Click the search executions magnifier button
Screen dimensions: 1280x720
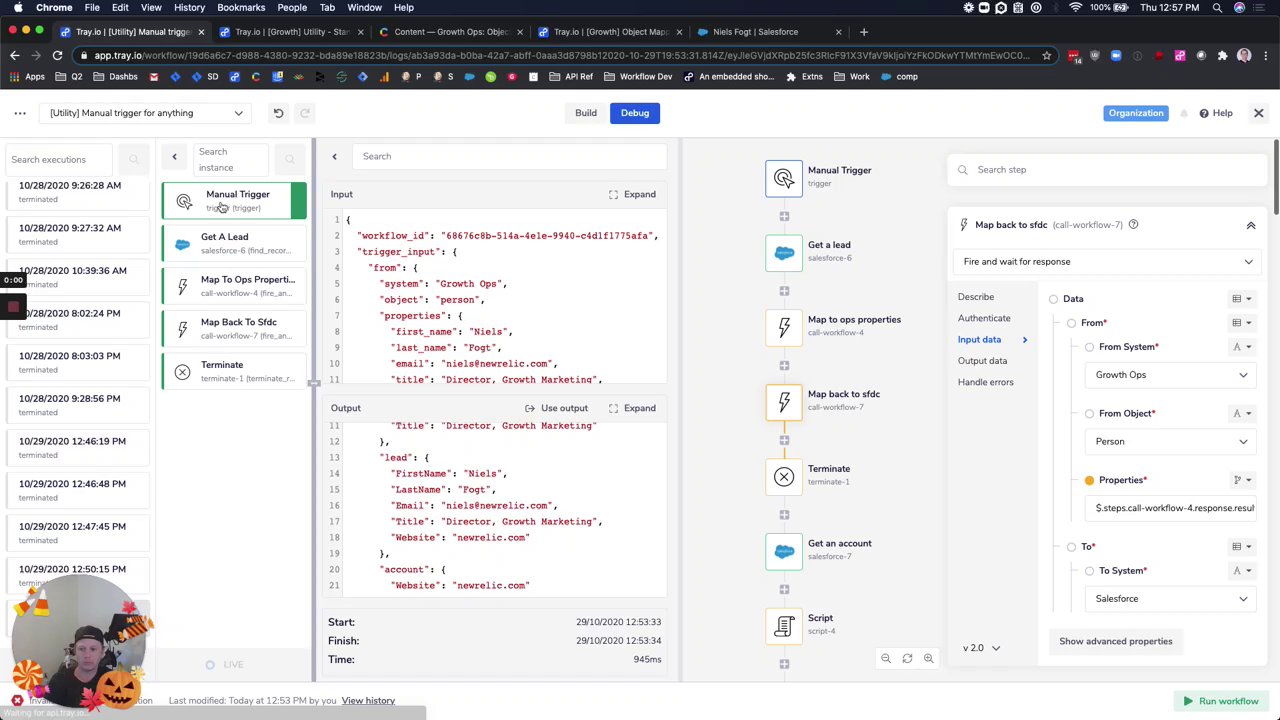[134, 160]
